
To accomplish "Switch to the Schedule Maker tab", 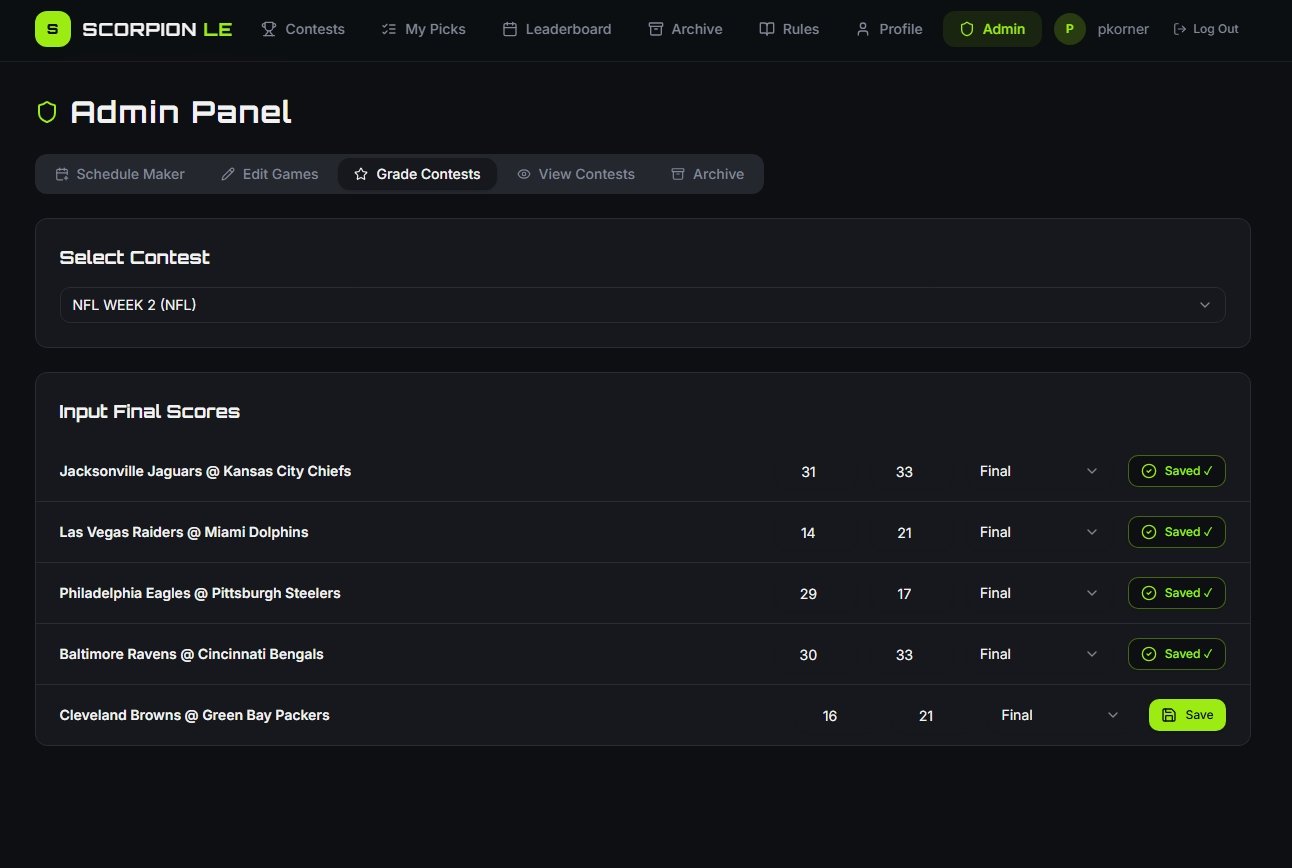I will 120,174.
